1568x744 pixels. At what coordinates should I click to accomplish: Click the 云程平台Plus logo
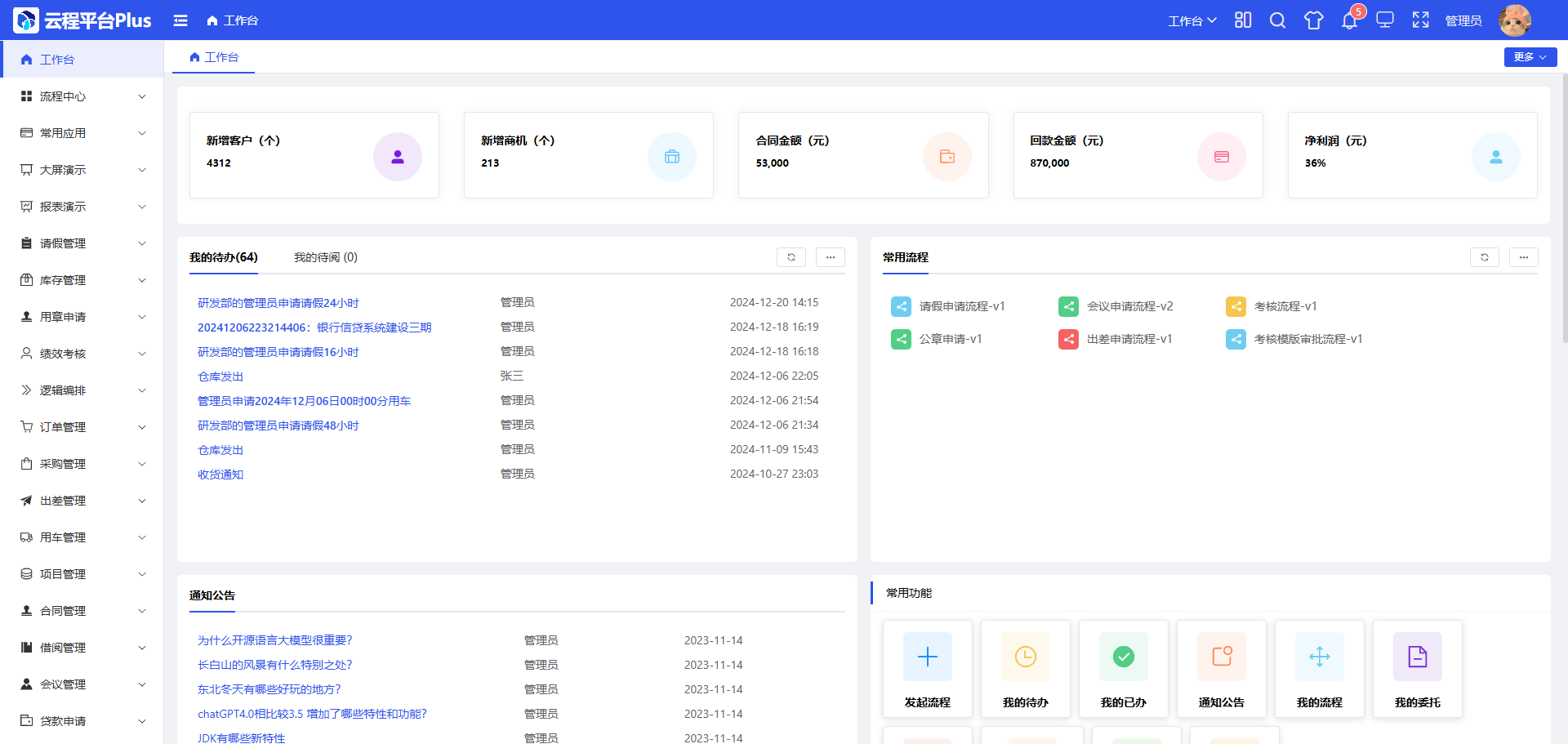82,20
